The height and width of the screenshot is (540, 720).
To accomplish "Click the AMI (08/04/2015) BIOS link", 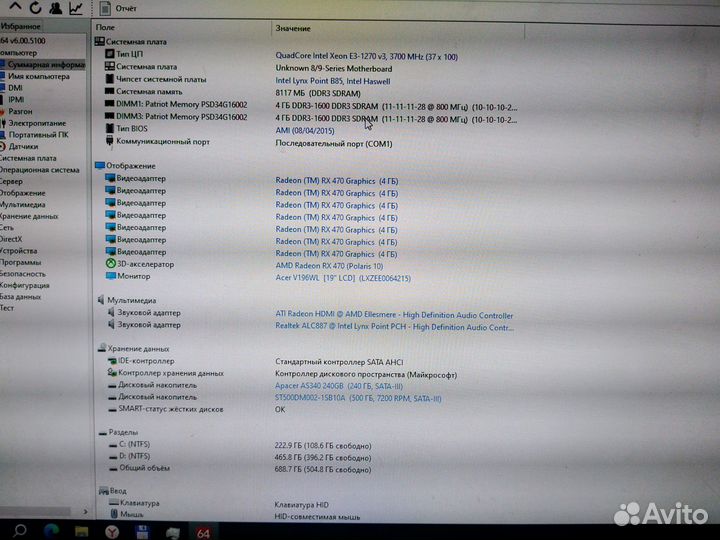I will click(x=304, y=131).
